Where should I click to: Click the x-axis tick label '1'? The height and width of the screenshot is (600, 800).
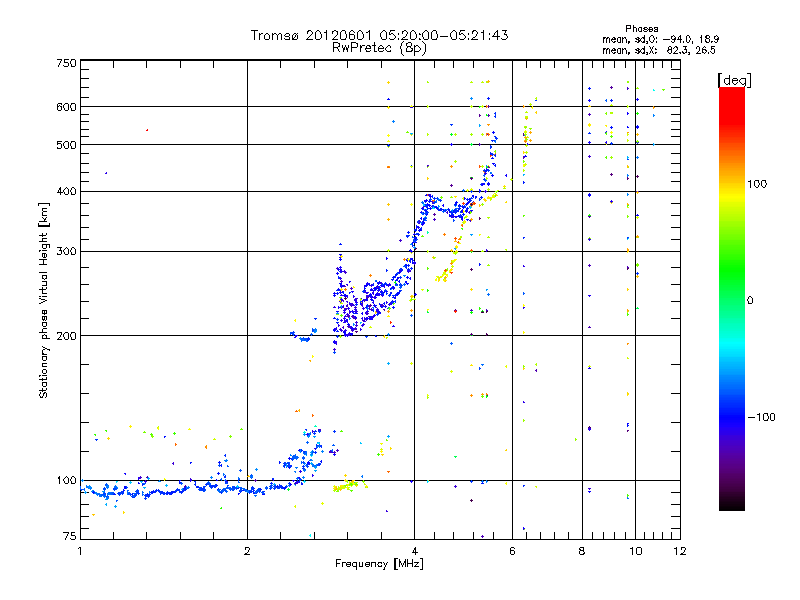pyautogui.click(x=80, y=551)
